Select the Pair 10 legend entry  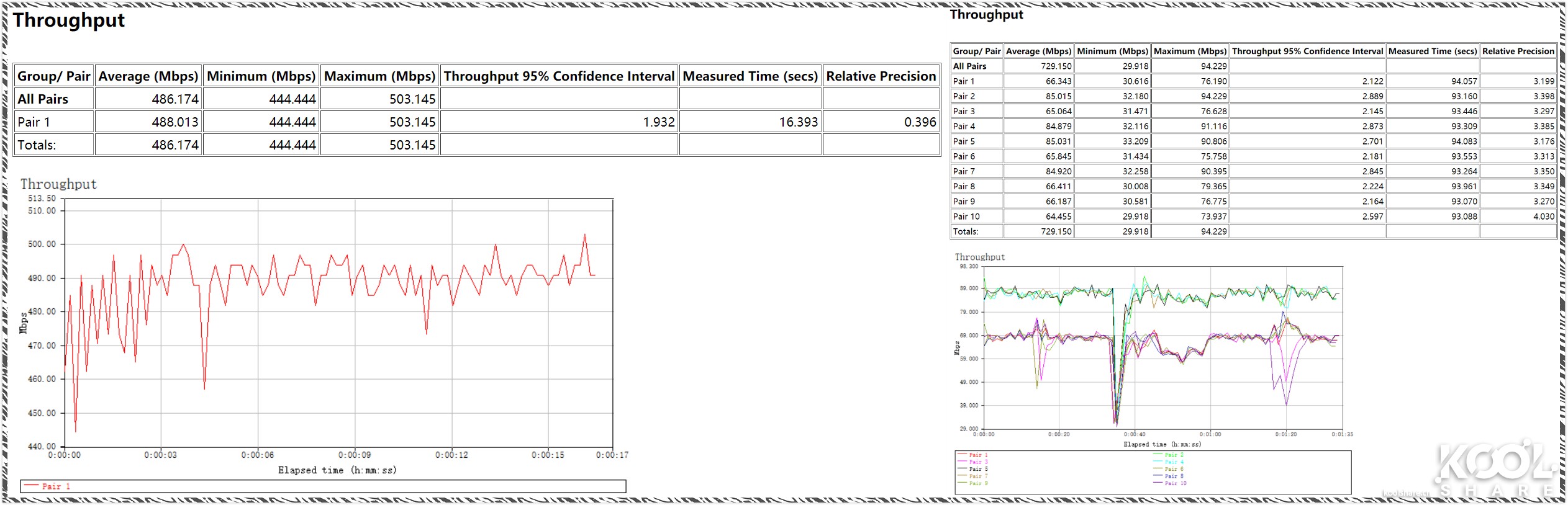(1175, 483)
